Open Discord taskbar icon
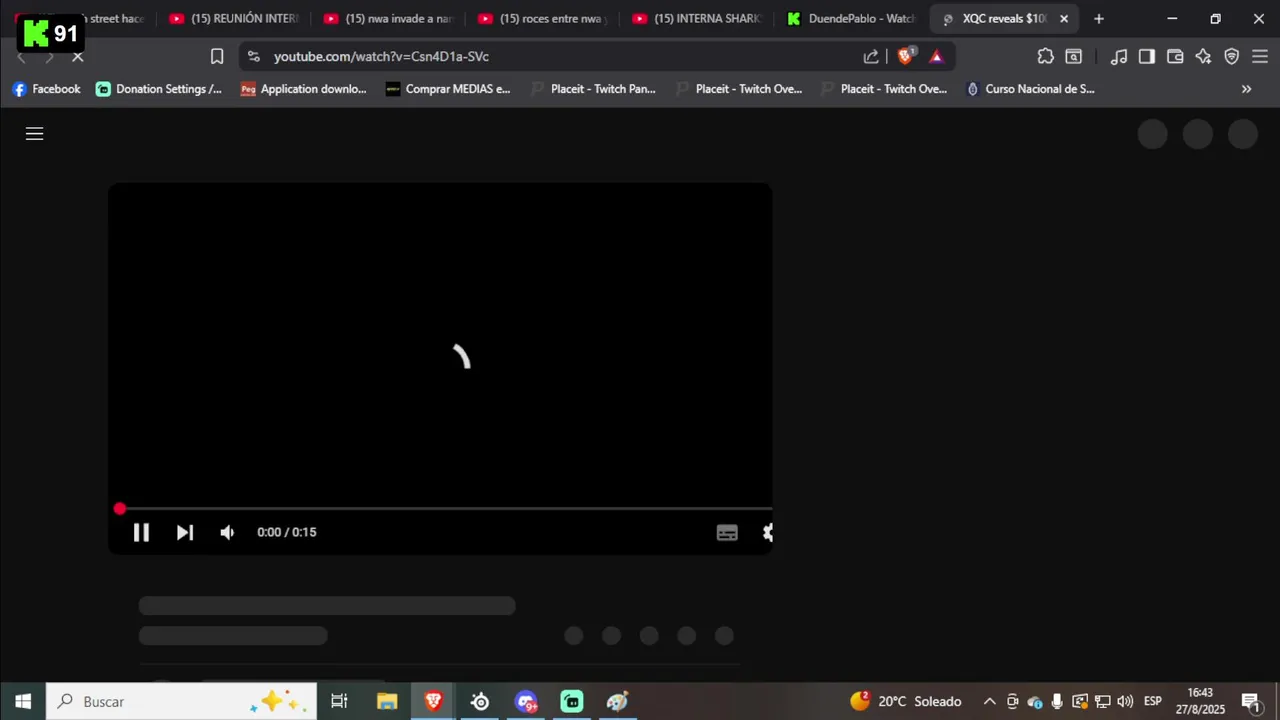The height and width of the screenshot is (720, 1280). [x=526, y=702]
